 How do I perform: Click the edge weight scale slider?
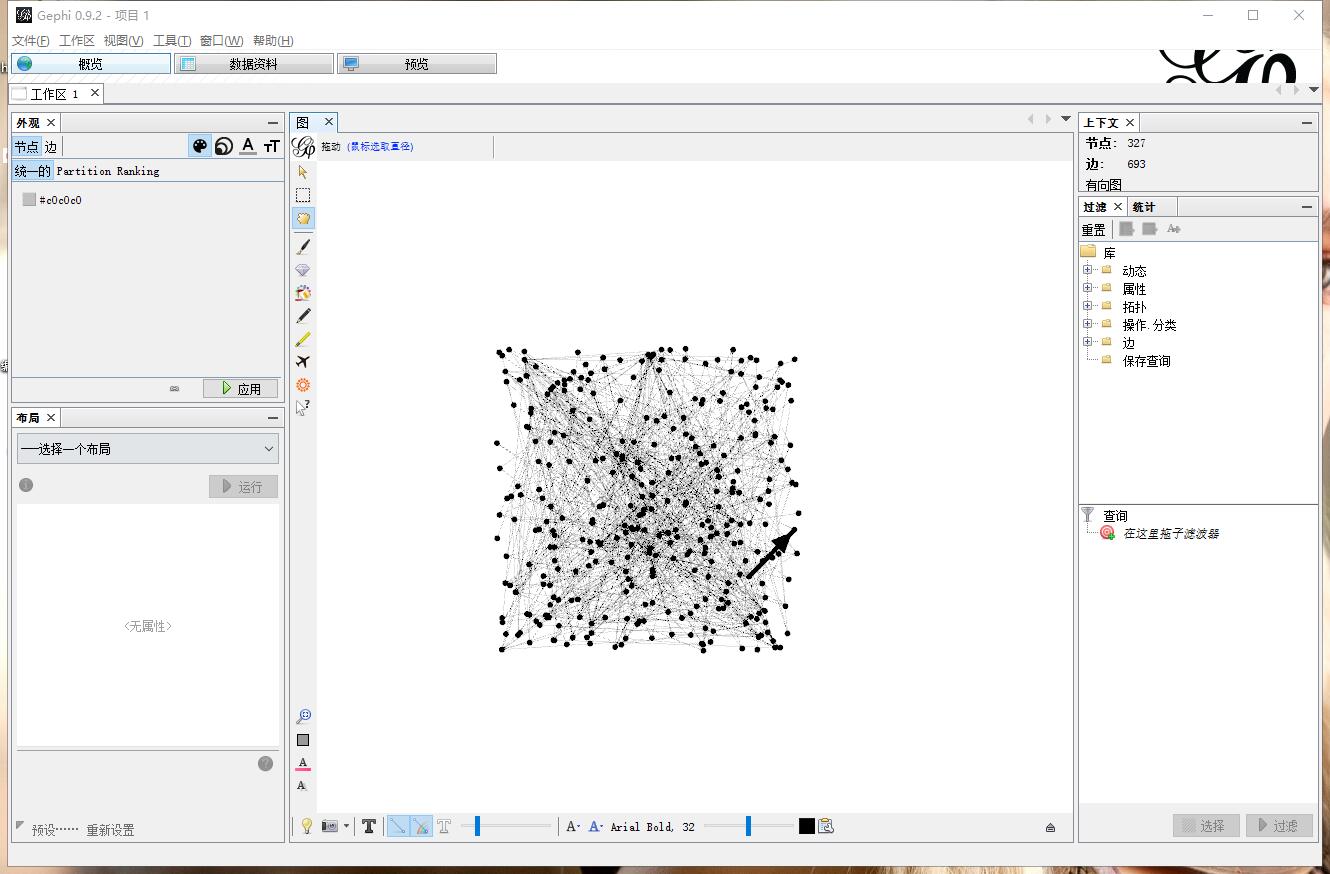[505, 826]
